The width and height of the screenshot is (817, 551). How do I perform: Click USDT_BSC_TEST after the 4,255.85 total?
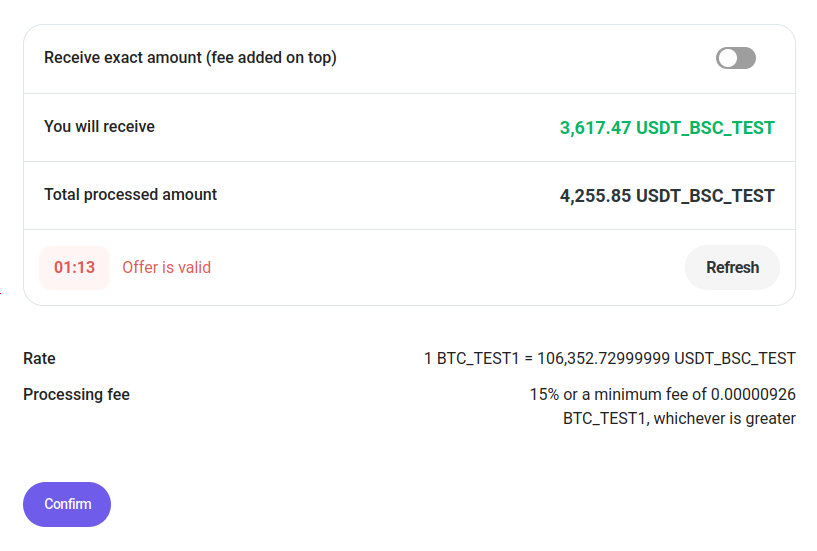705,196
